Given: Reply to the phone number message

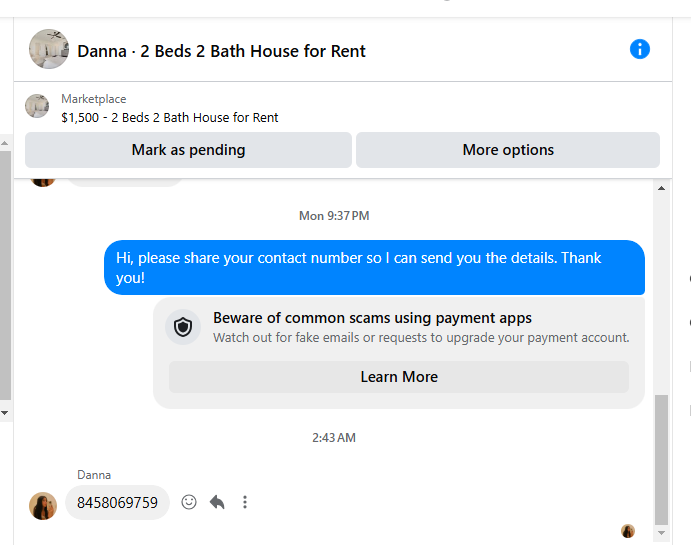Looking at the screenshot, I should [217, 502].
